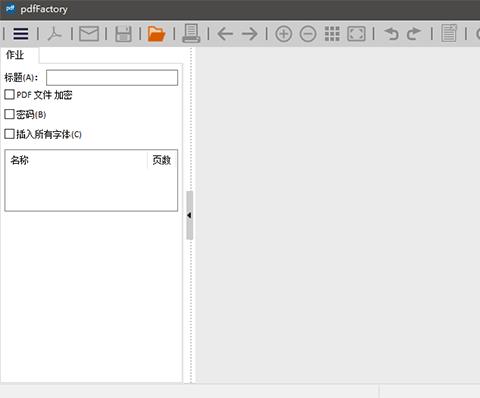Check the 密码(B) checkbox

pos(9,114)
